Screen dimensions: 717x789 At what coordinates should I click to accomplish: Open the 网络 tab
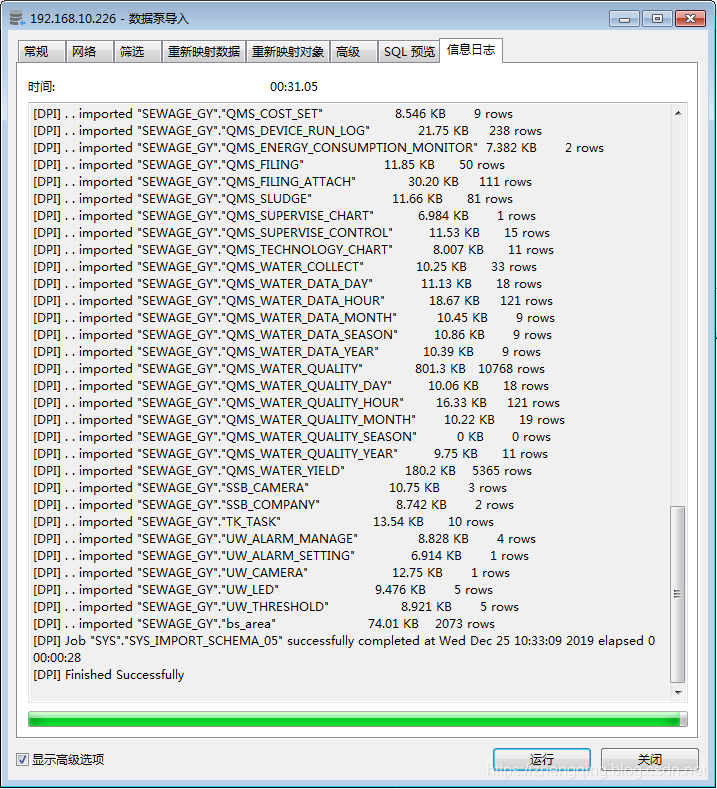coord(89,51)
